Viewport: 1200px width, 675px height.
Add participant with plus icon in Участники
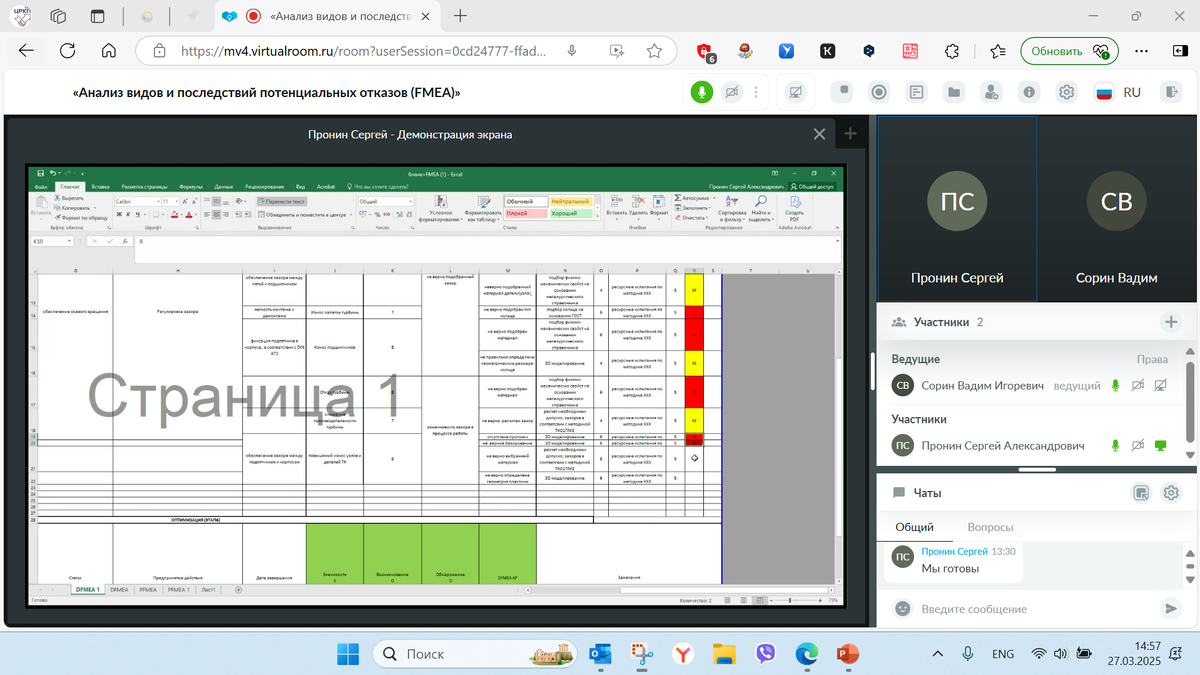pyautogui.click(x=1170, y=322)
